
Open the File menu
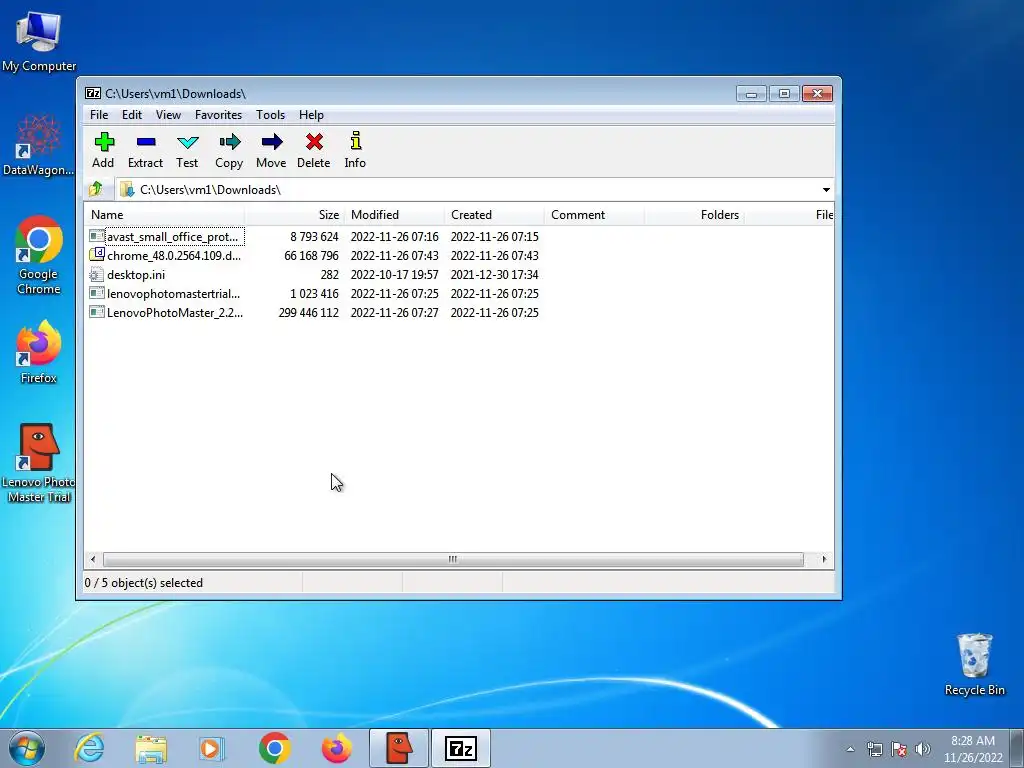[x=99, y=115]
